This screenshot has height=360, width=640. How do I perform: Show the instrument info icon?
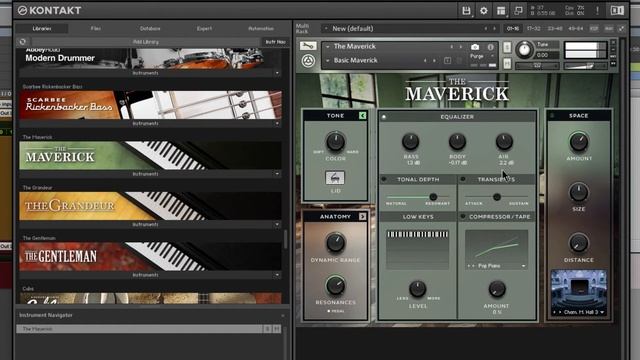click(490, 47)
